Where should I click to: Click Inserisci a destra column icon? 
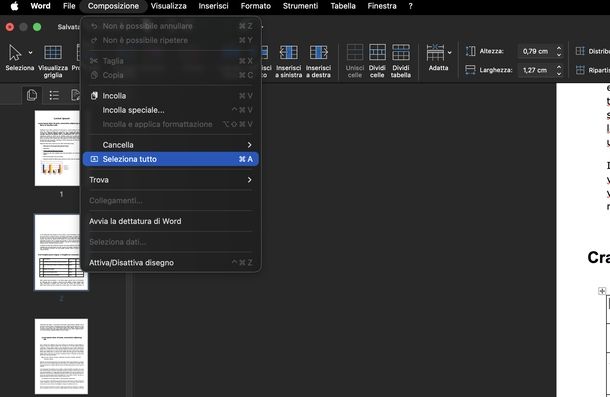pos(318,53)
